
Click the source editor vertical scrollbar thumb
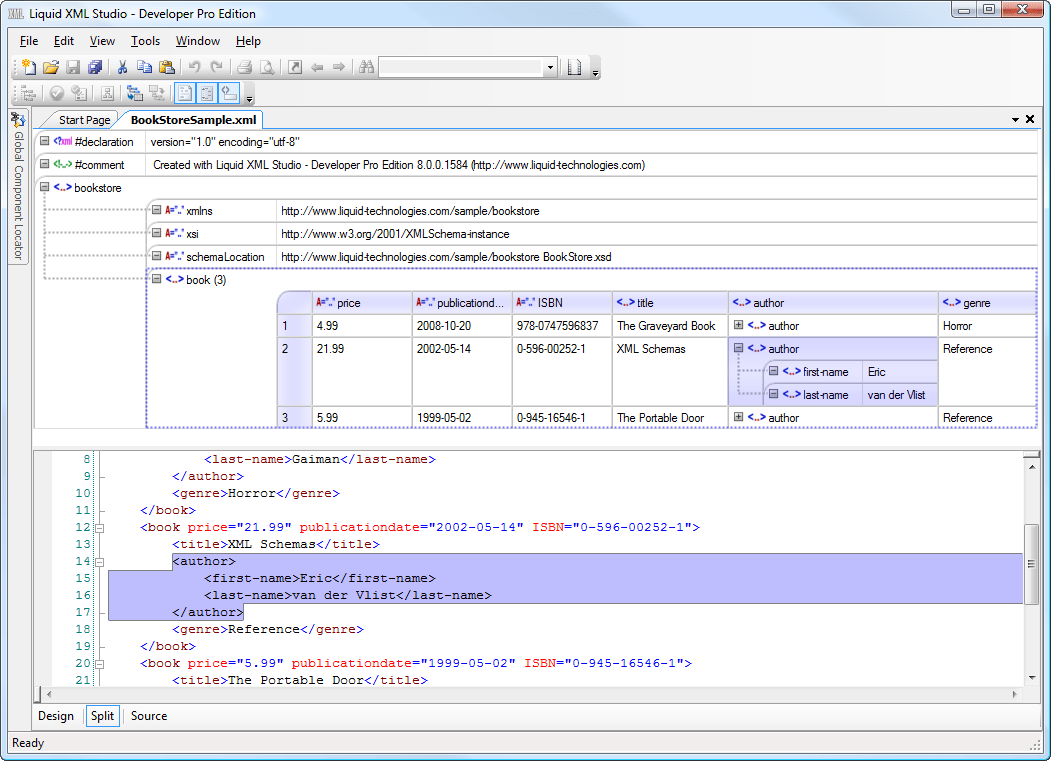click(x=1032, y=564)
